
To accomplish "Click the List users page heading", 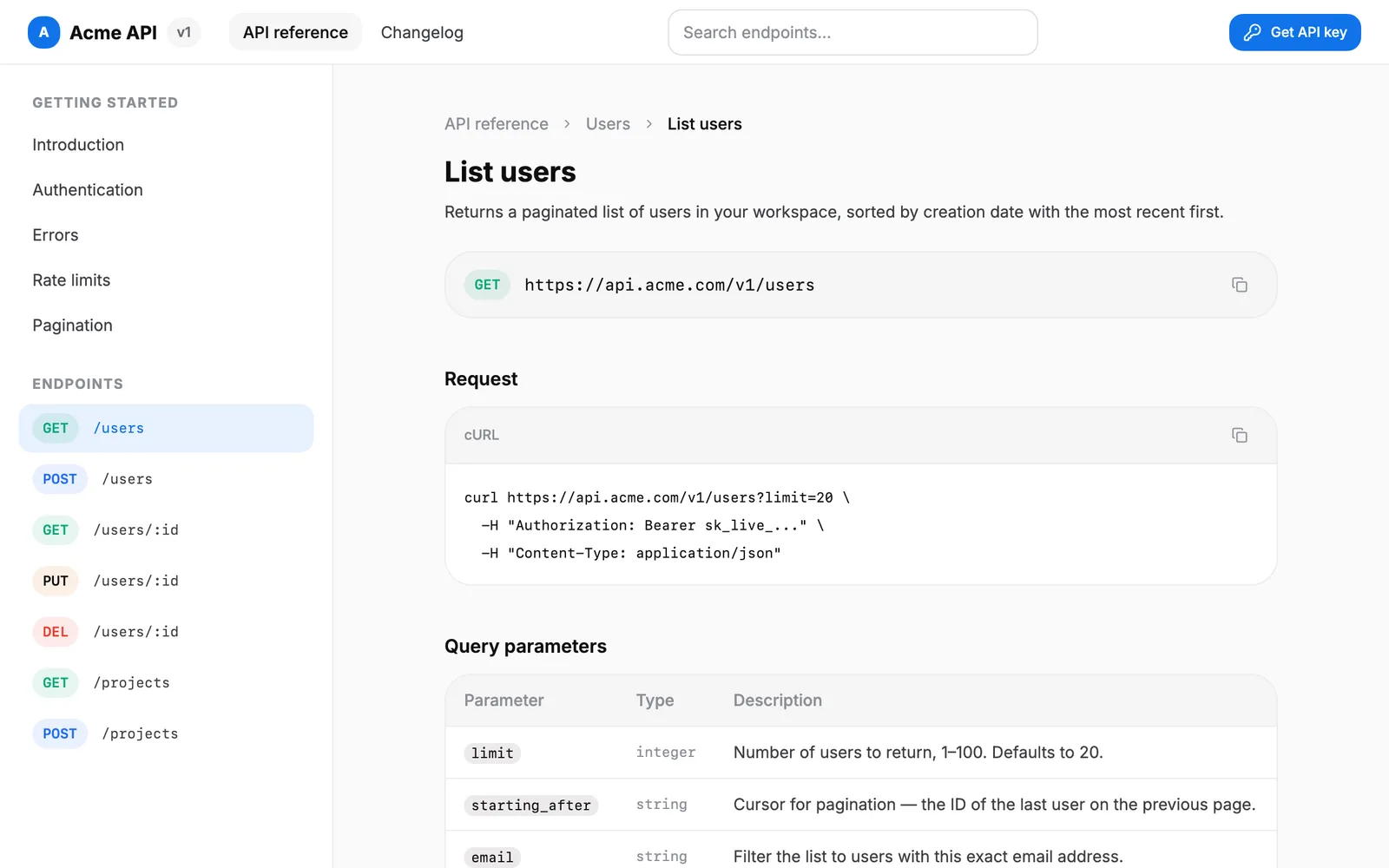I will click(x=510, y=172).
